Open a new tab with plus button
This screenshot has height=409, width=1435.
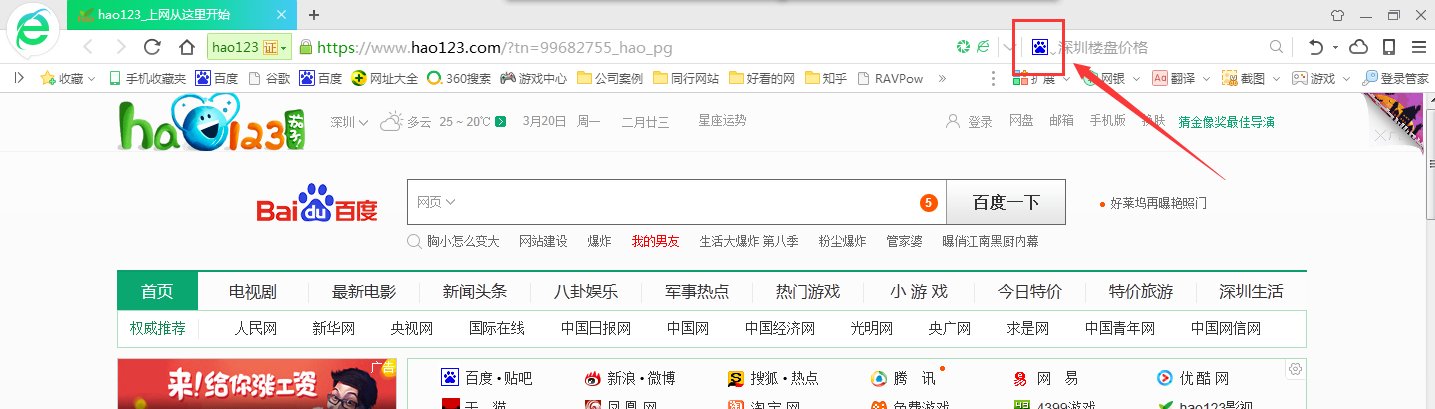click(314, 15)
